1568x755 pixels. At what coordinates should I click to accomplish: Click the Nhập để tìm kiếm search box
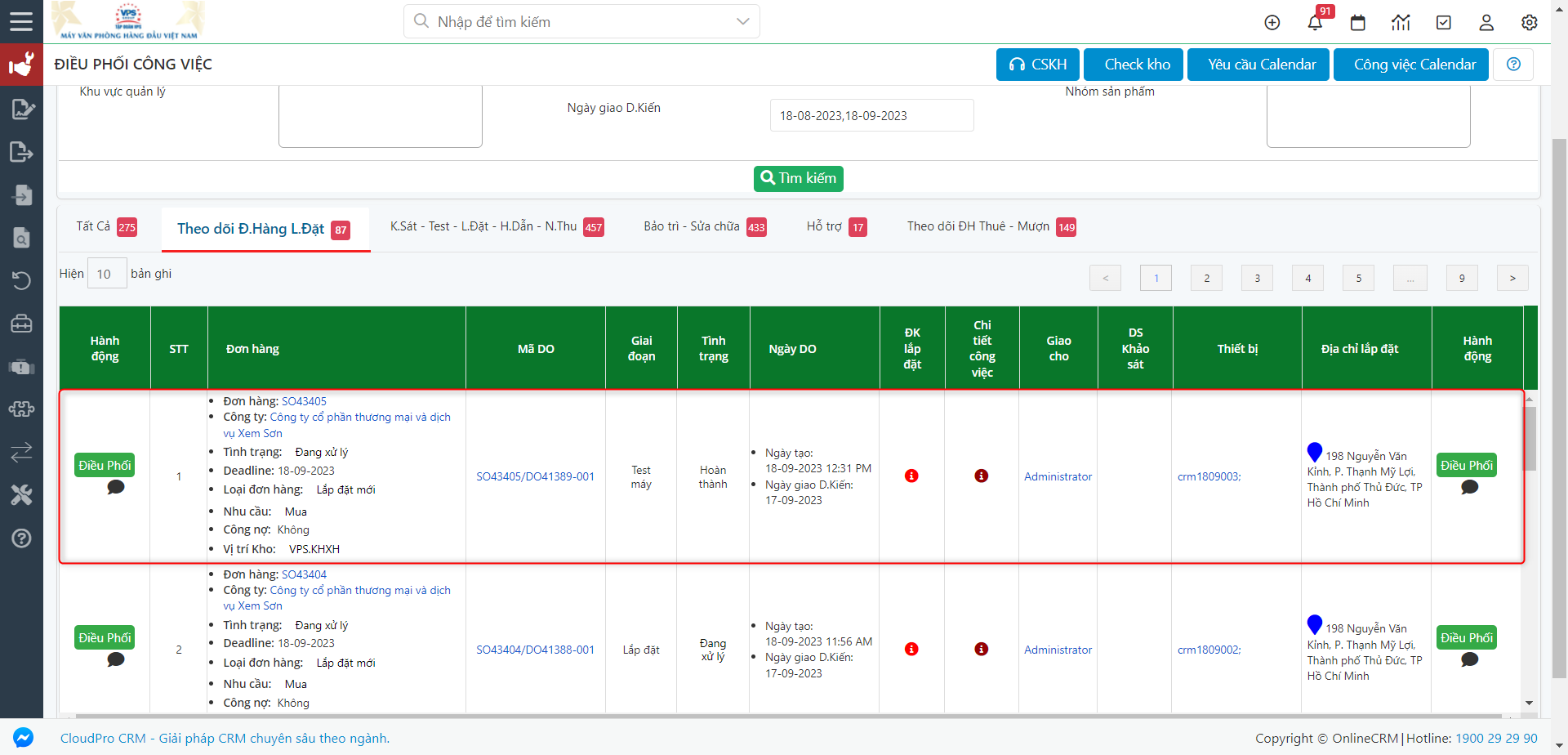click(x=581, y=21)
